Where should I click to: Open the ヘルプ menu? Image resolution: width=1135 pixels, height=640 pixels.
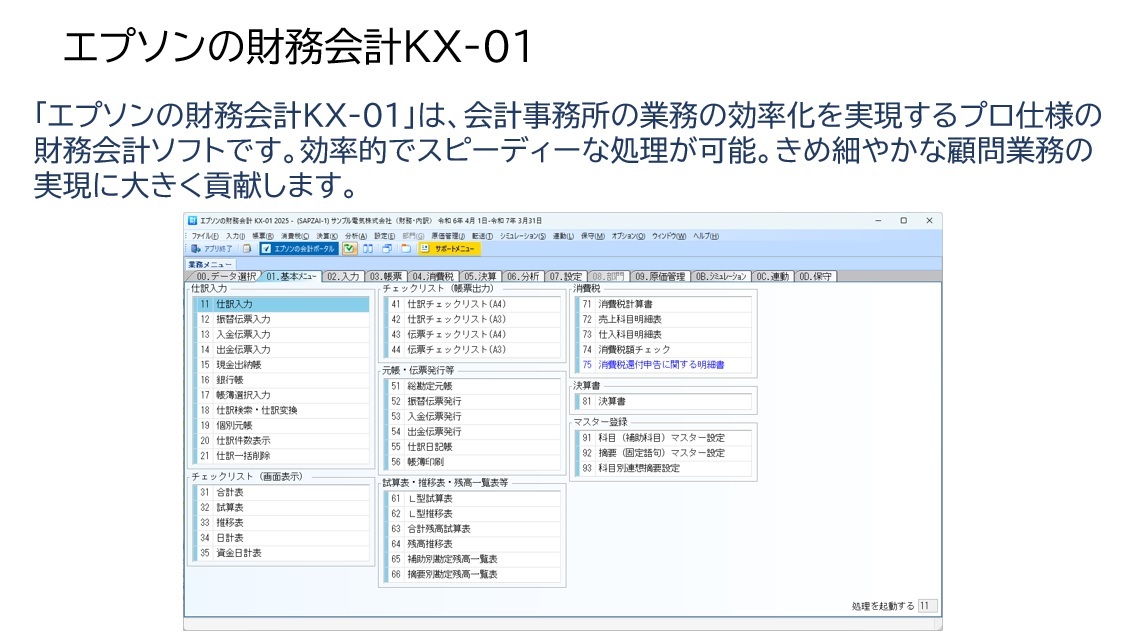click(x=706, y=236)
